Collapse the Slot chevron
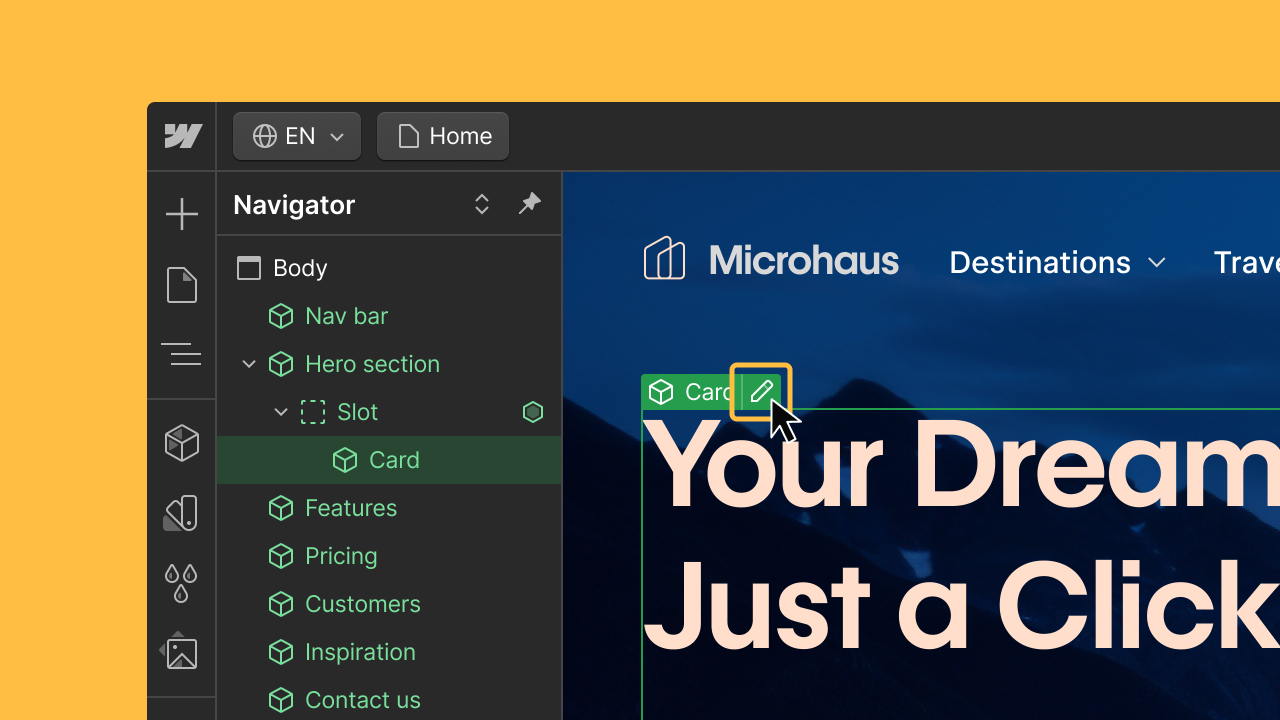The height and width of the screenshot is (720, 1280). pyautogui.click(x=281, y=412)
